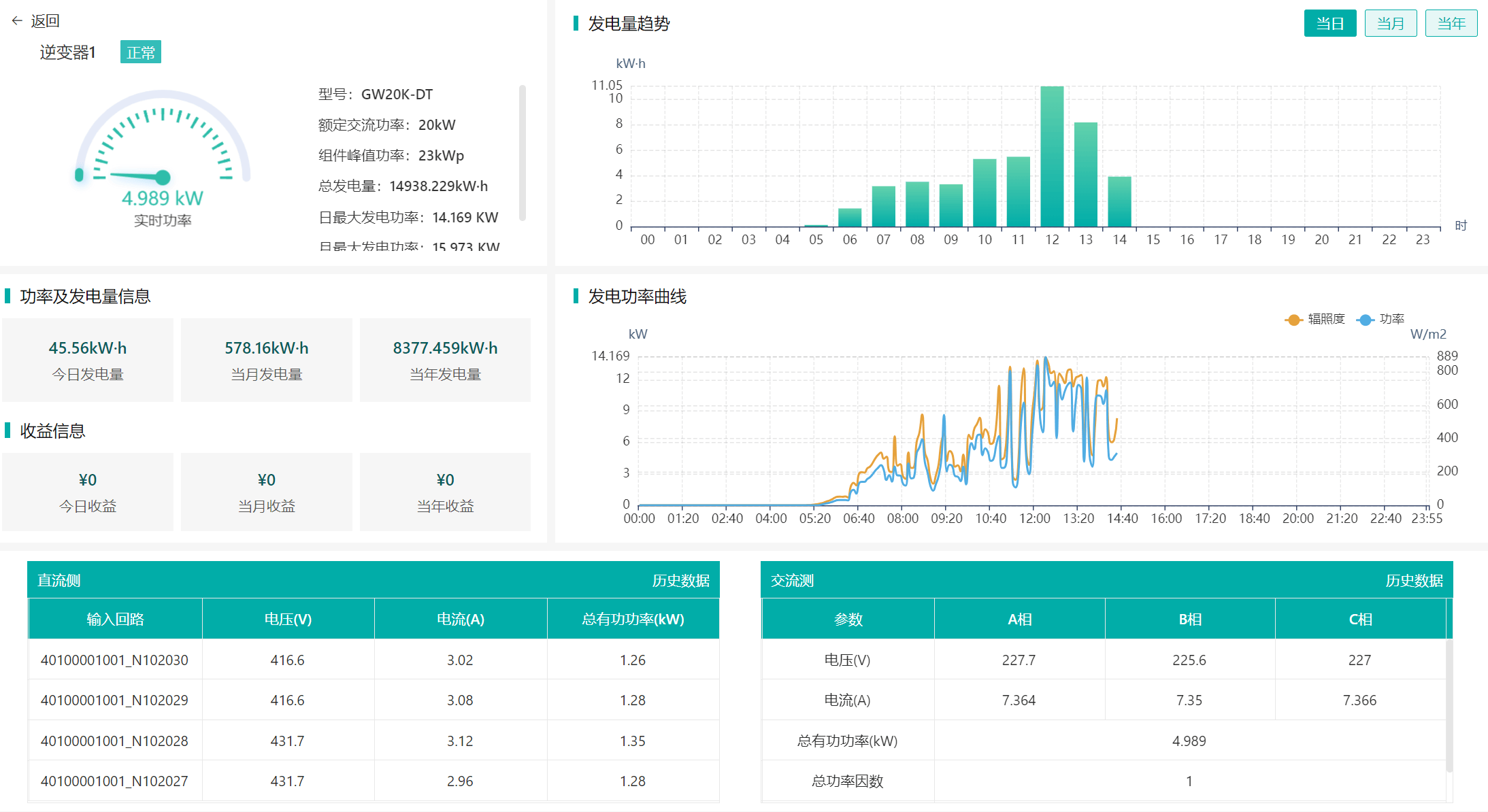1488x812 pixels.
Task: Click the 逆变器1 title
Action: (x=67, y=52)
